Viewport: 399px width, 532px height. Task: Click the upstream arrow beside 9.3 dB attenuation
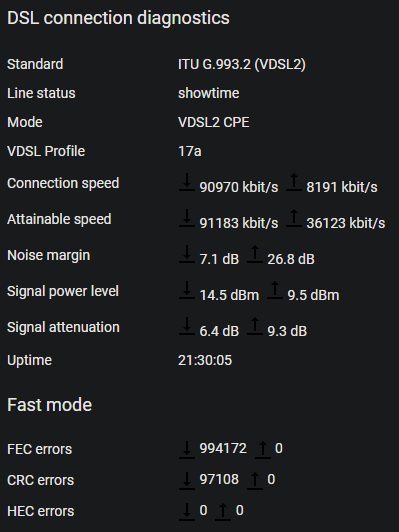(255, 326)
